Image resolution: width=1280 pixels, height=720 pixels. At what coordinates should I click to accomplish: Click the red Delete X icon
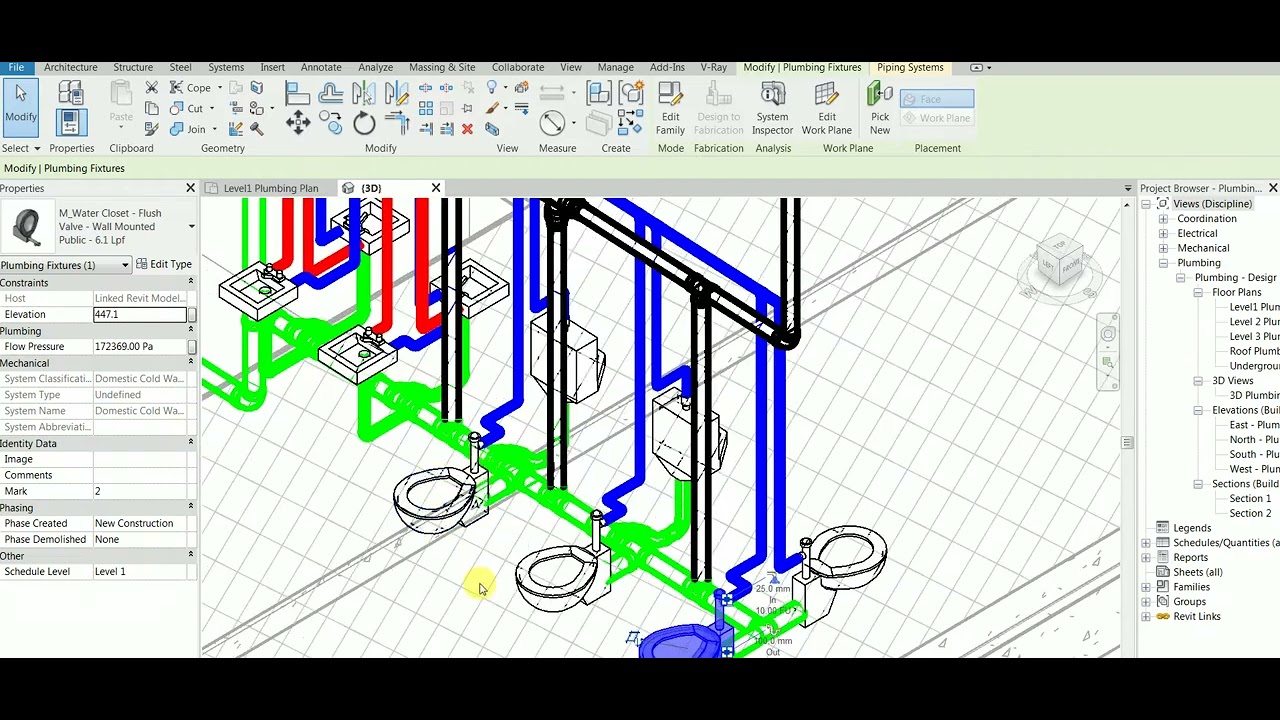click(467, 129)
